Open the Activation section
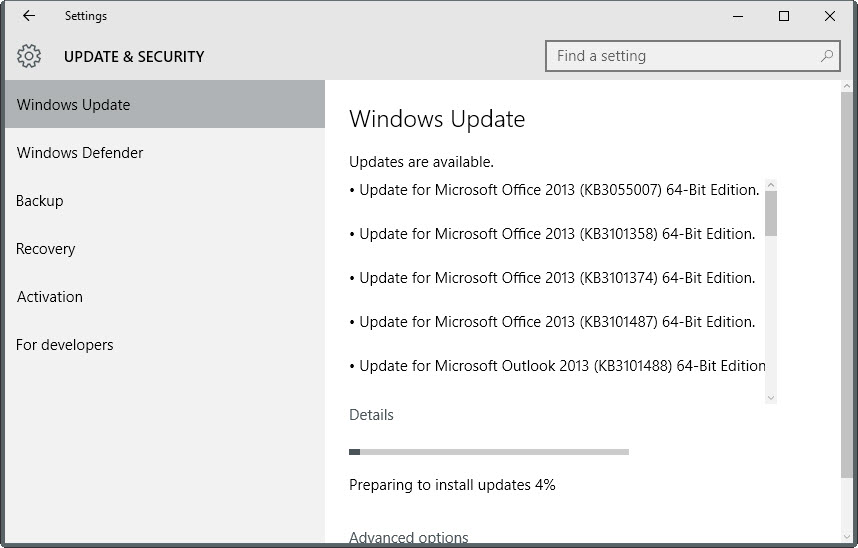 (165, 297)
